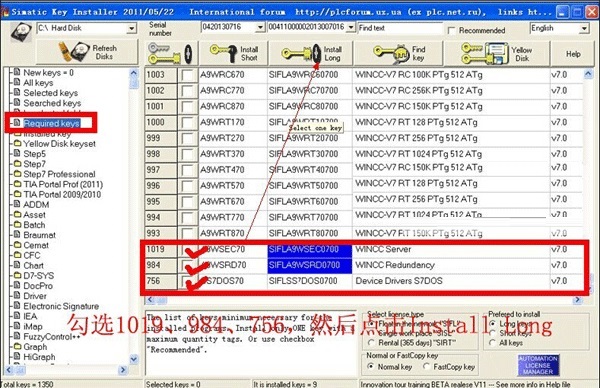Click the CFC folder icon
Image resolution: width=600 pixels, height=388 pixels.
(17, 255)
